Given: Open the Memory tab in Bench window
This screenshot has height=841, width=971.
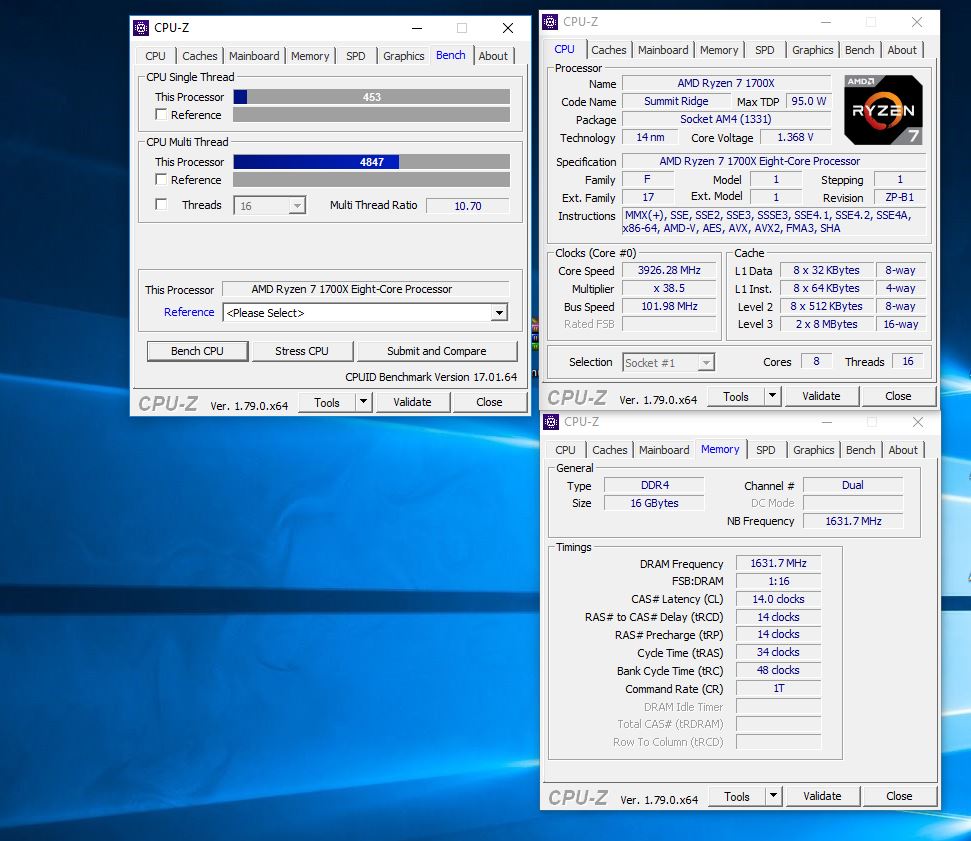Looking at the screenshot, I should [310, 56].
